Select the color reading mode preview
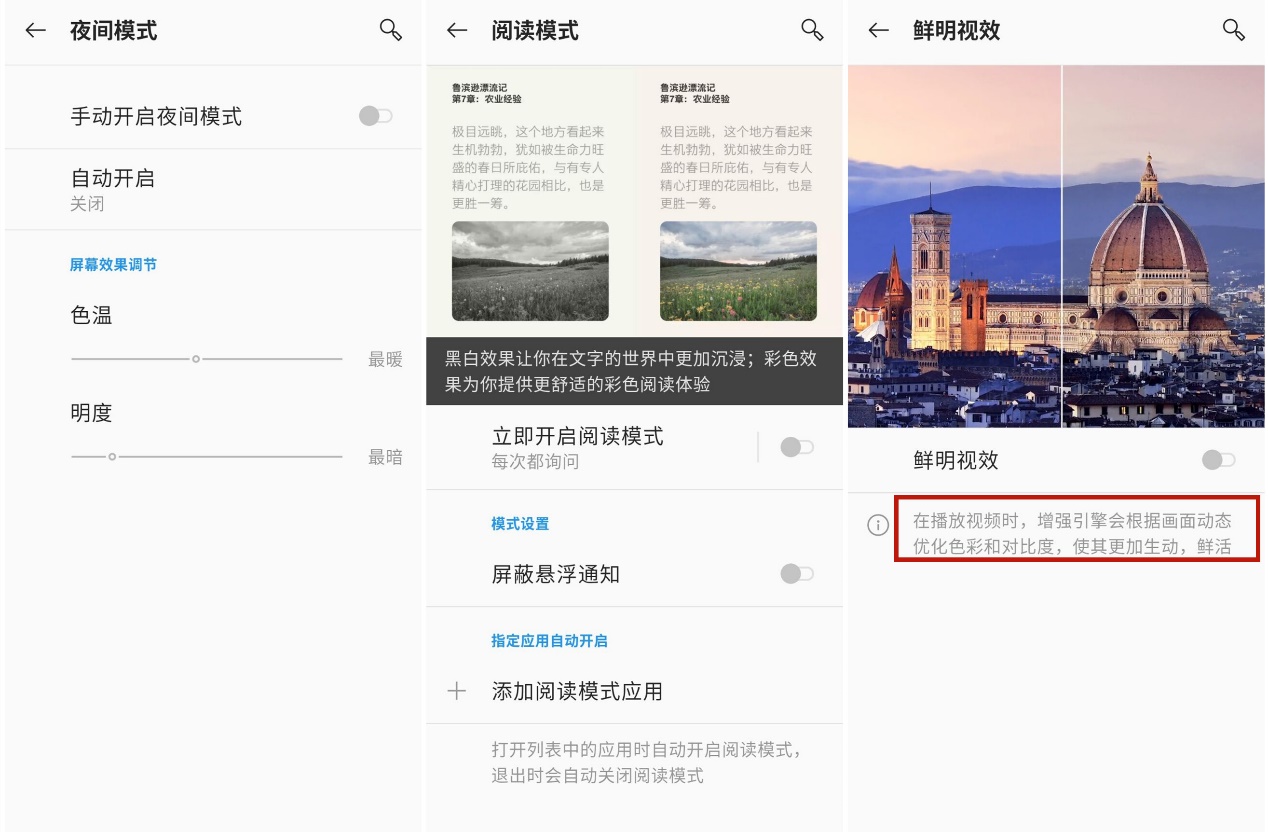 coord(740,230)
